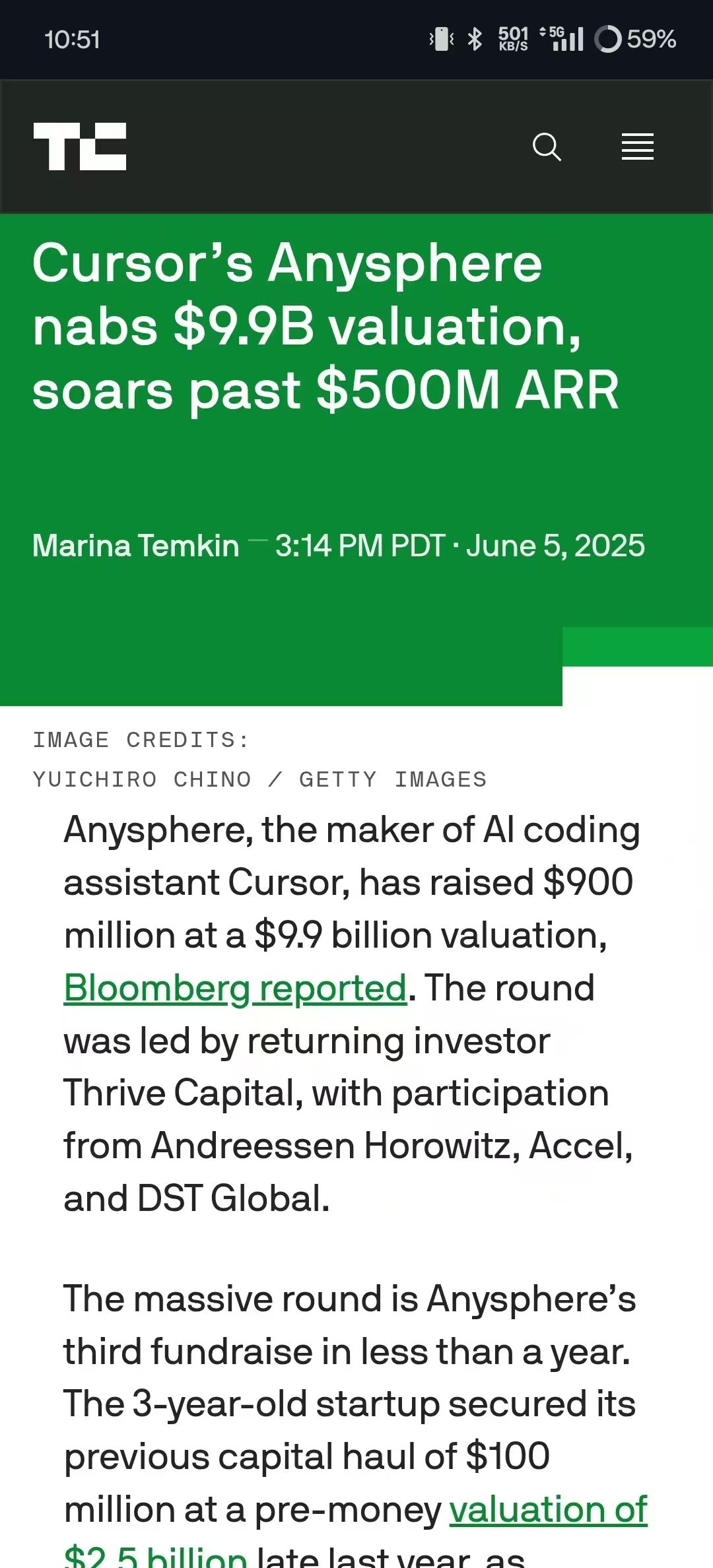Viewport: 713px width, 1568px height.
Task: Follow the 'Bloomberg reported' link
Action: tap(235, 988)
